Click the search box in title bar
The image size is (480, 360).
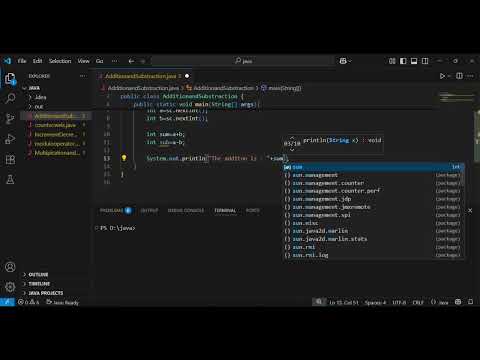(x=243, y=61)
